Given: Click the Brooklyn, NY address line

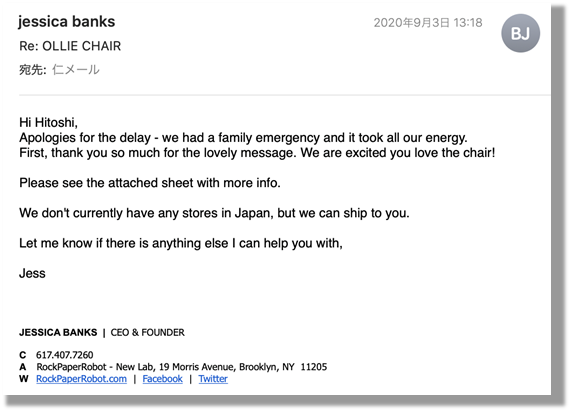Looking at the screenshot, I should (x=181, y=367).
